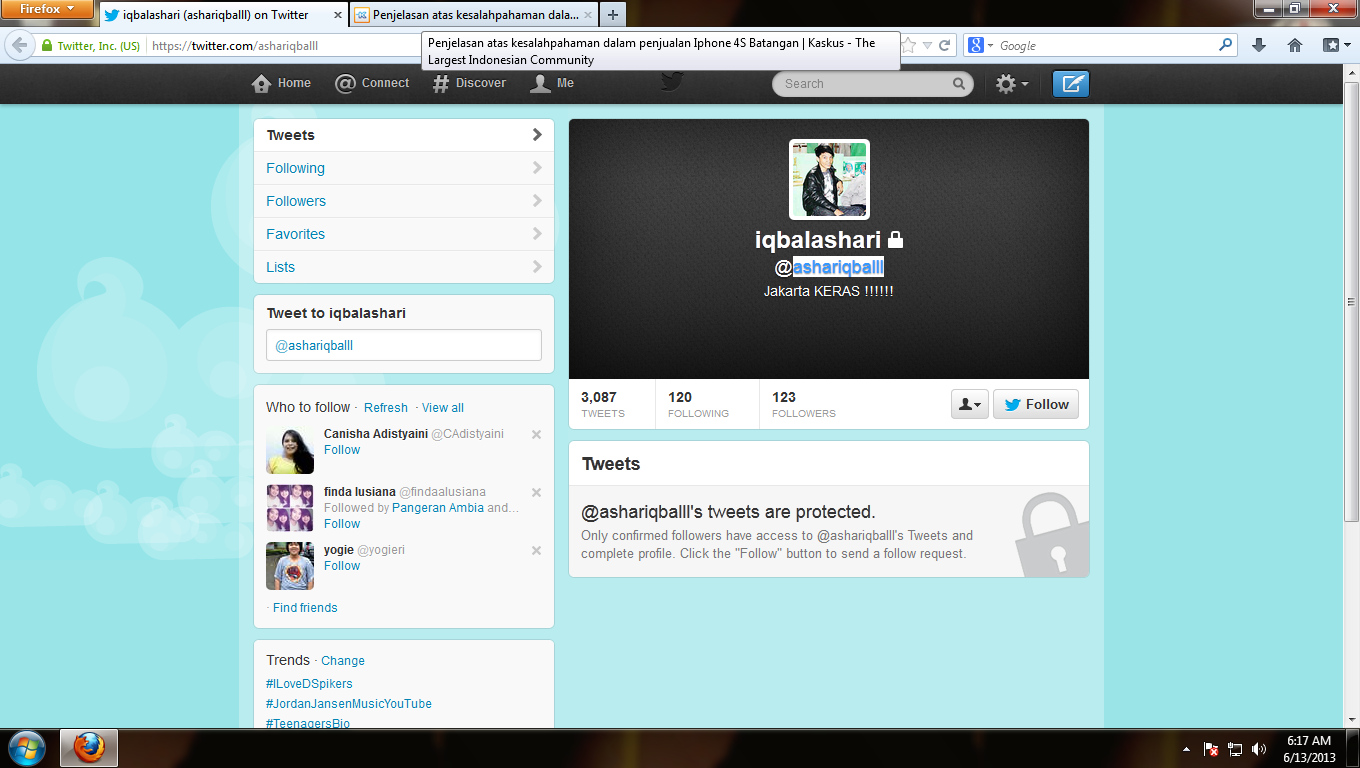Click the Twitter bird logo in navbar
Image resolution: width=1360 pixels, height=768 pixels.
(x=671, y=82)
